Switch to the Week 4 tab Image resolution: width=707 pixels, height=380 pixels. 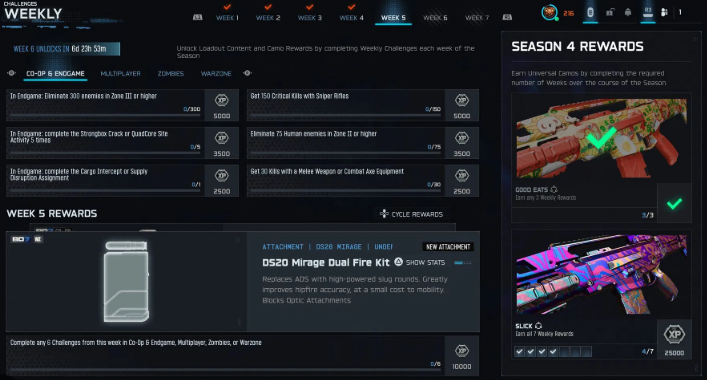pyautogui.click(x=351, y=18)
